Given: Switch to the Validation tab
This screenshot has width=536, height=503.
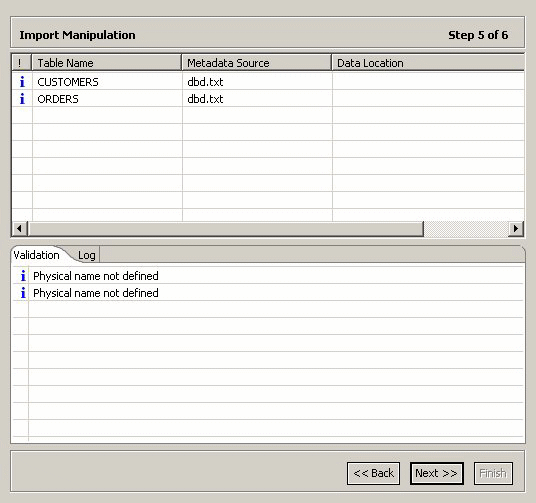Looking at the screenshot, I should (36, 255).
